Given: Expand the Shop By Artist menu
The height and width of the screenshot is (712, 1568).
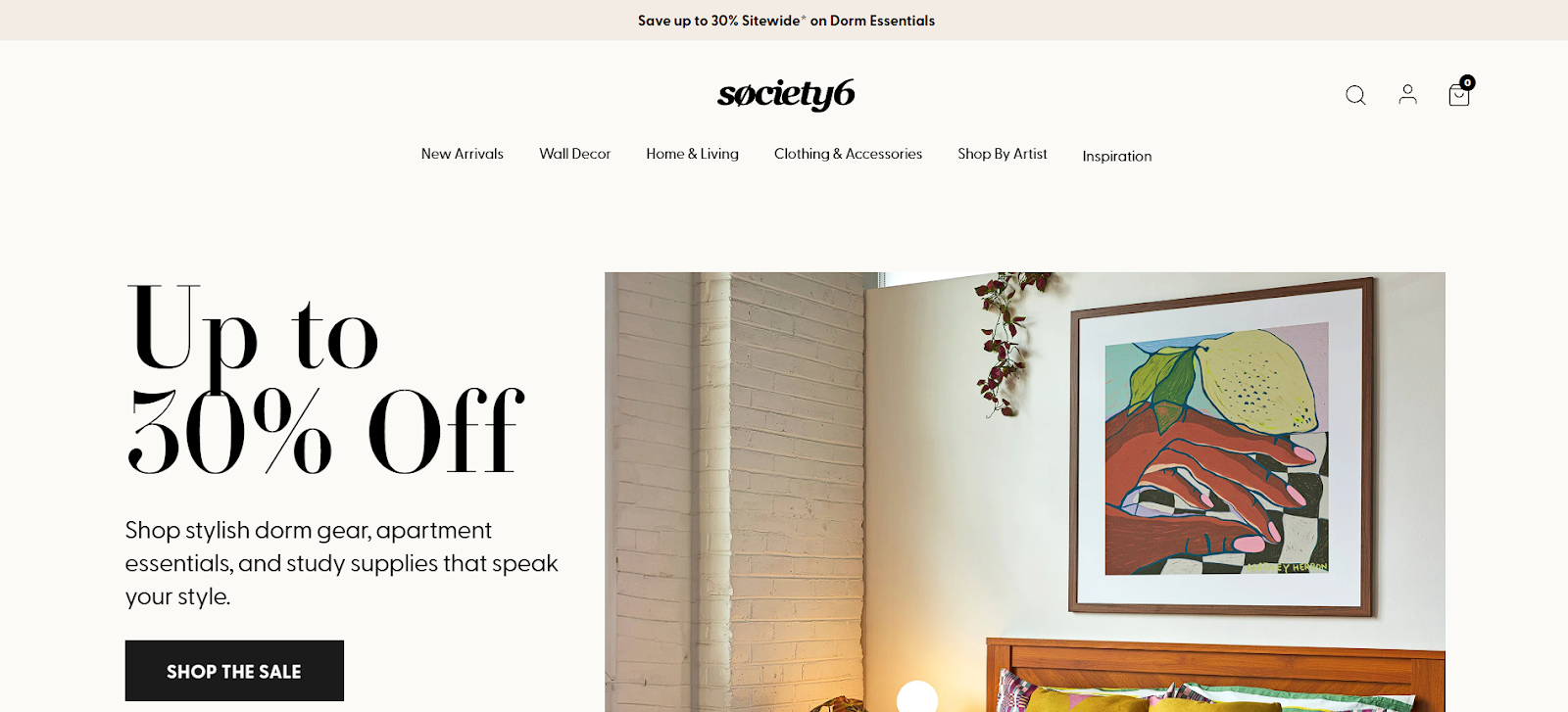Looking at the screenshot, I should coord(1003,154).
